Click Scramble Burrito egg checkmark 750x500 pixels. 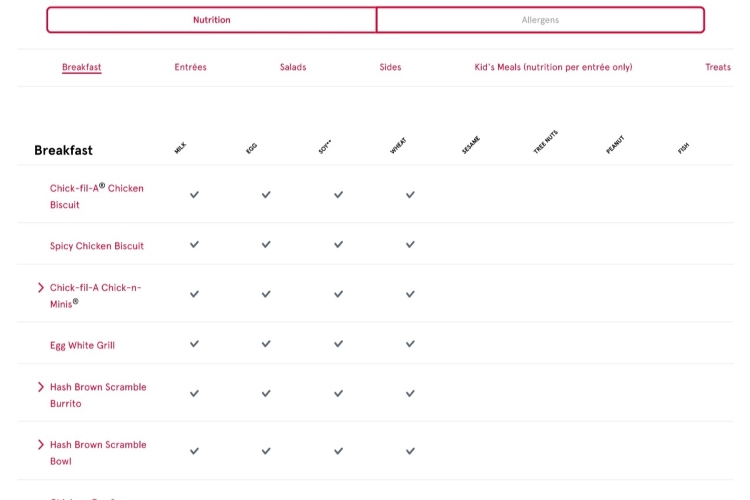pos(266,394)
